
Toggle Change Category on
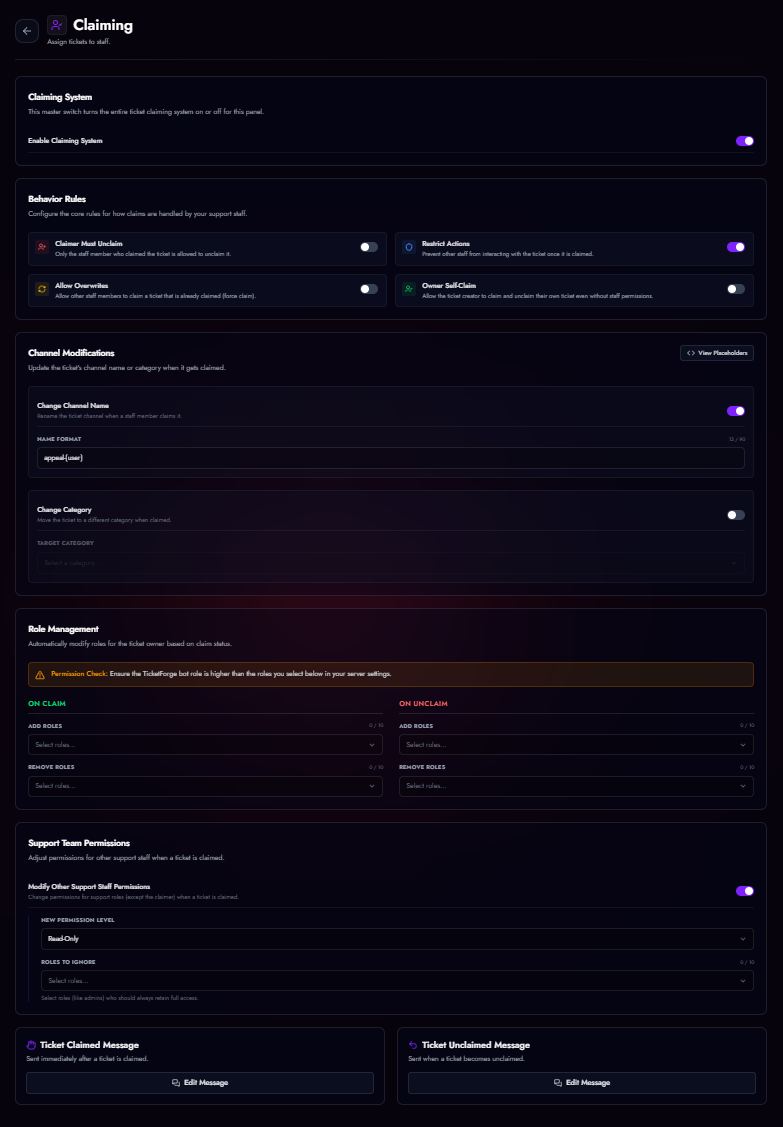[x=735, y=513]
